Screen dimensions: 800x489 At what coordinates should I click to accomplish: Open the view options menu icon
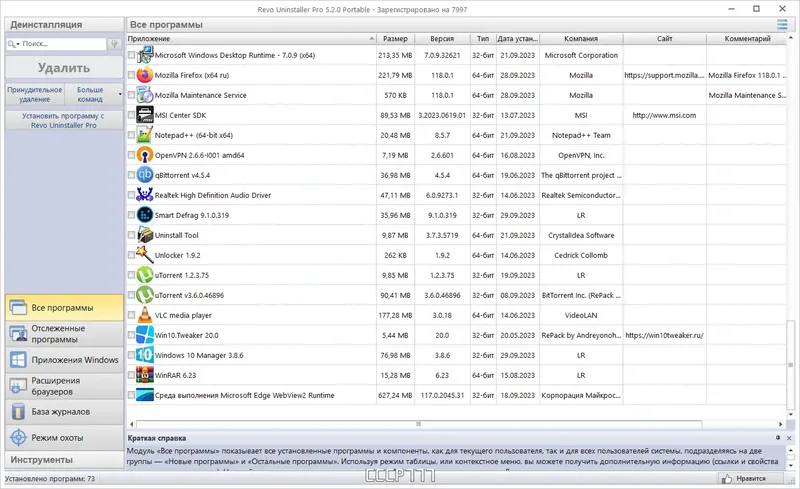(x=782, y=25)
